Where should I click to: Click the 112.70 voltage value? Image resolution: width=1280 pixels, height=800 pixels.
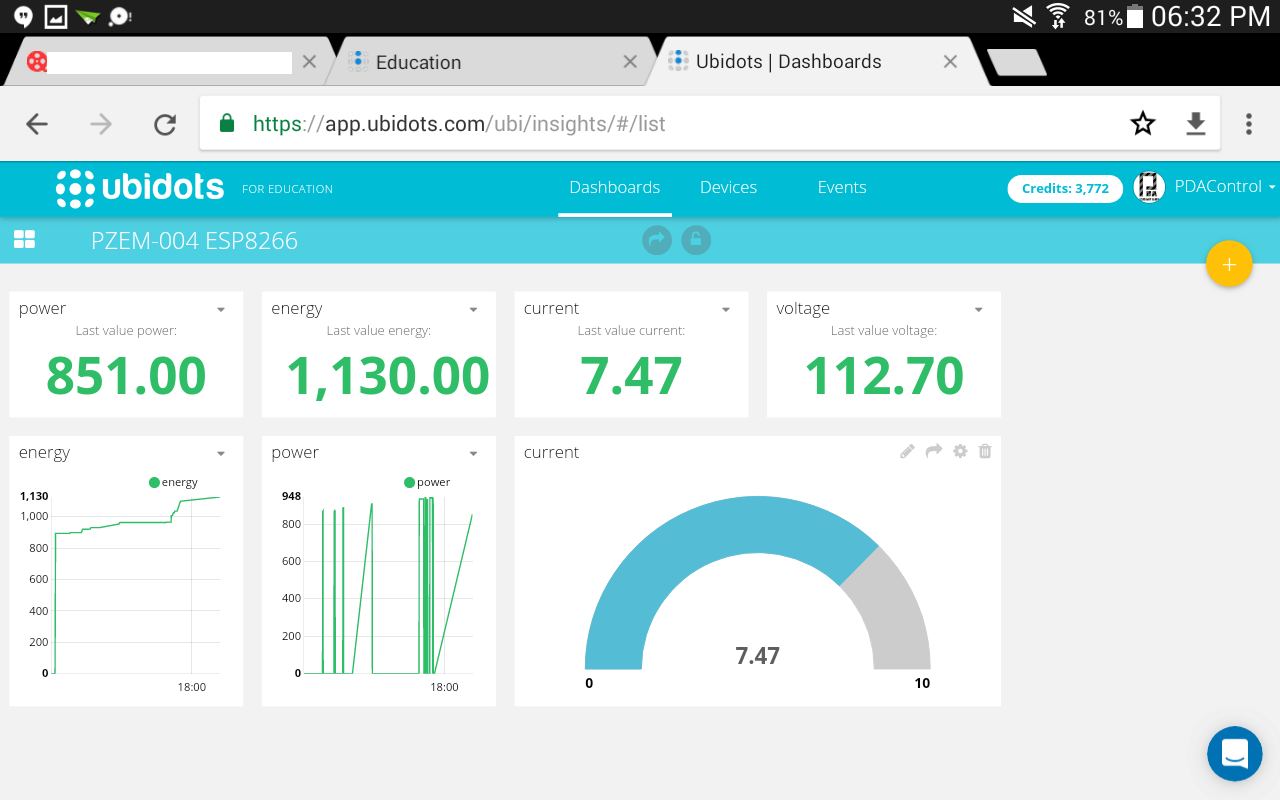coord(884,376)
